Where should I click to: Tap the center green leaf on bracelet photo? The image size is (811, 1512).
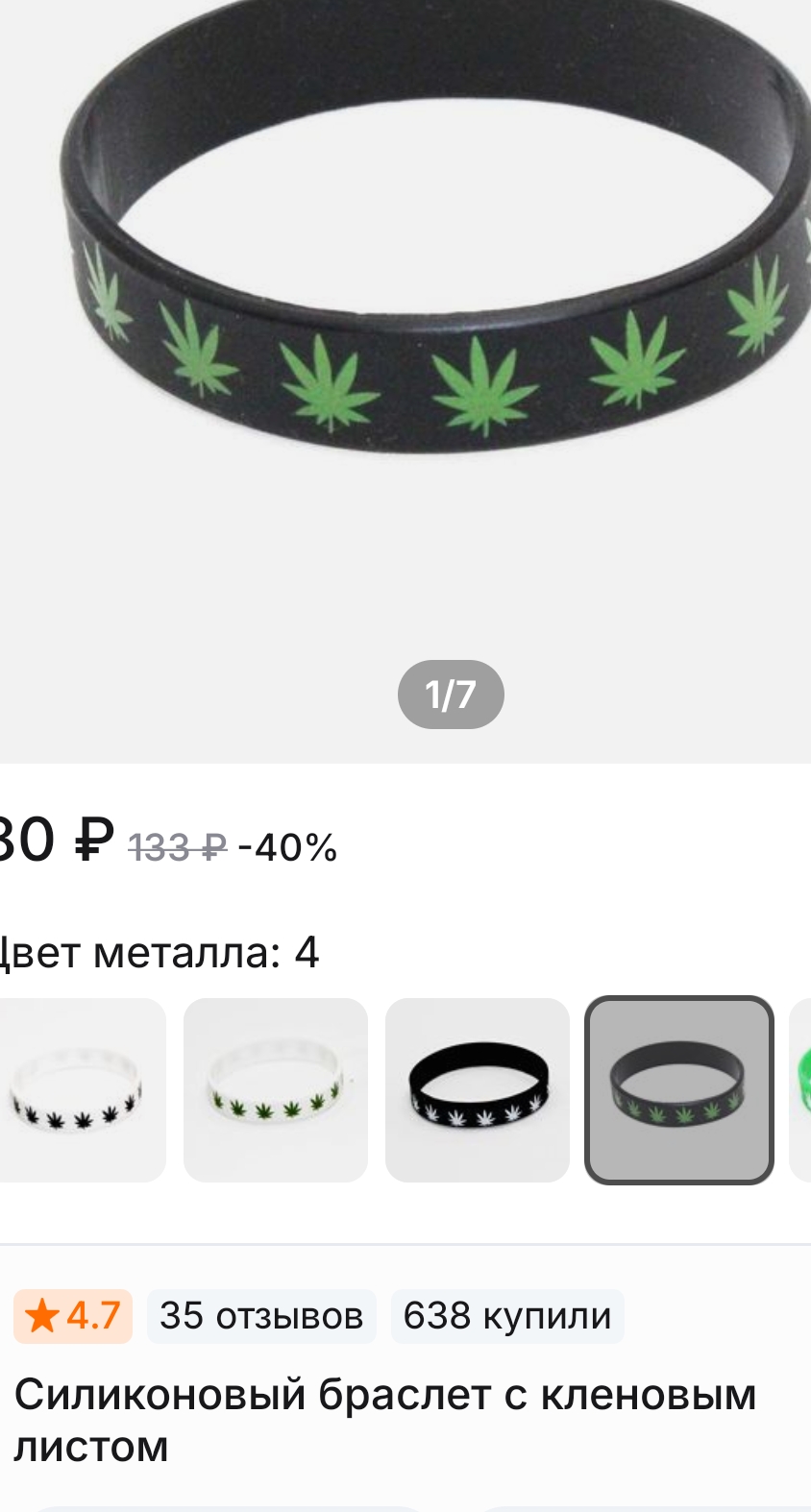point(483,386)
